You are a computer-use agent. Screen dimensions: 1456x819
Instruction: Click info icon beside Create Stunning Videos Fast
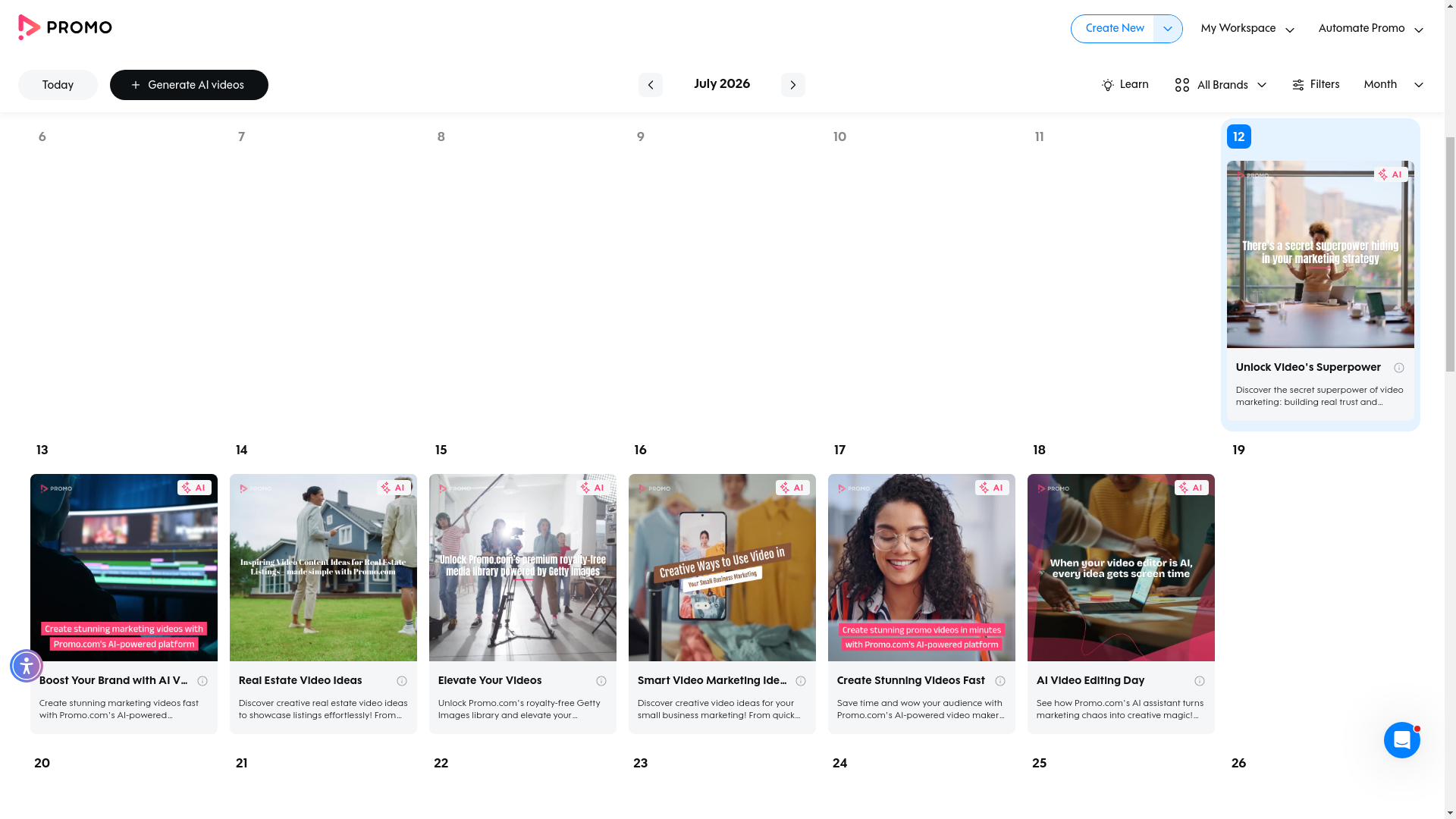coord(999,681)
